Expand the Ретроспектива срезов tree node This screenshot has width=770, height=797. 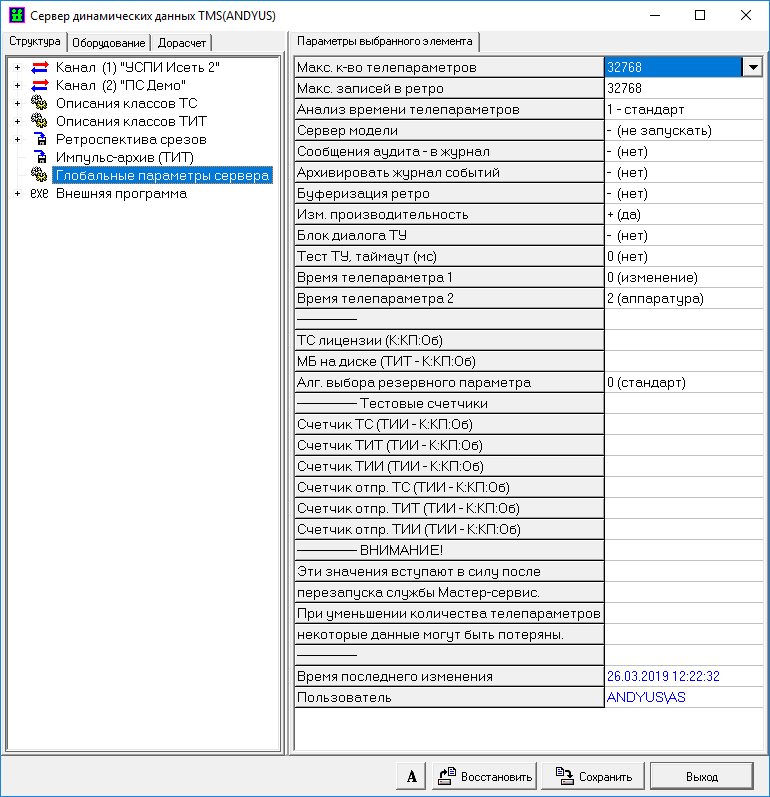(x=17, y=139)
